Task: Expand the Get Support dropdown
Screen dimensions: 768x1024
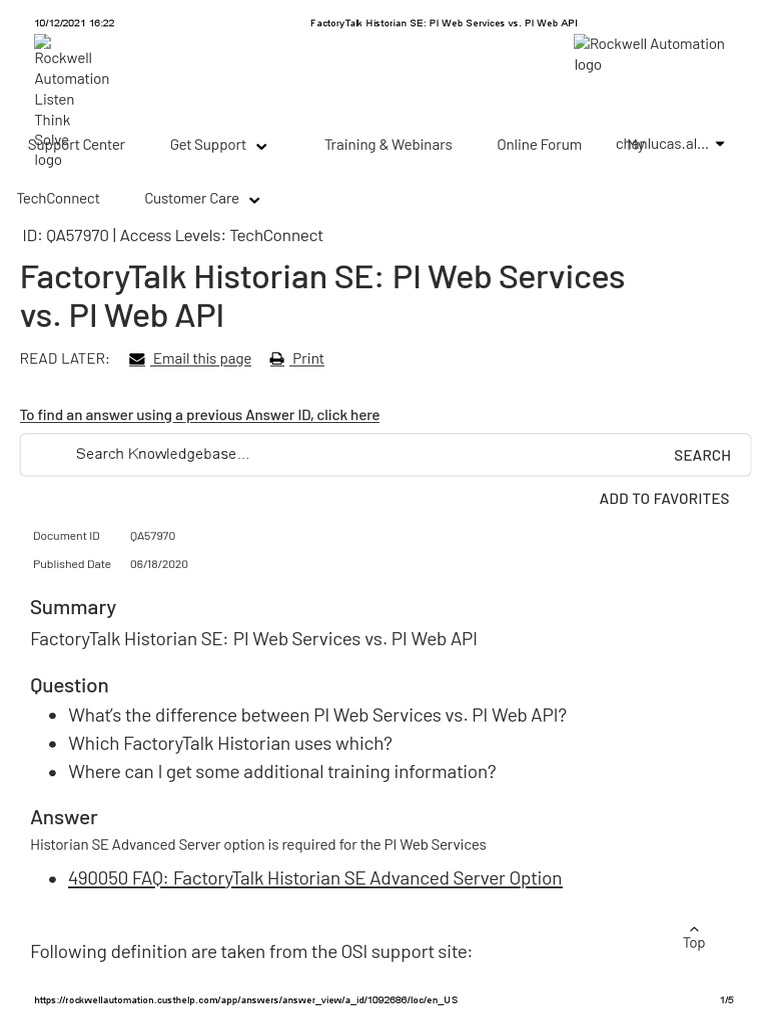Action: coord(261,146)
